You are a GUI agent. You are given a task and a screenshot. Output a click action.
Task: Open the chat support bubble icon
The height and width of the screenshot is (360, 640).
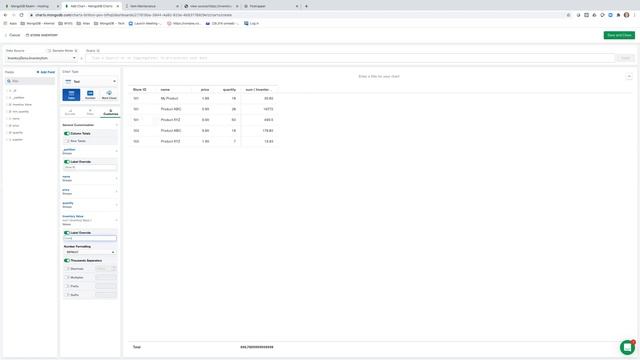[x=627, y=347]
